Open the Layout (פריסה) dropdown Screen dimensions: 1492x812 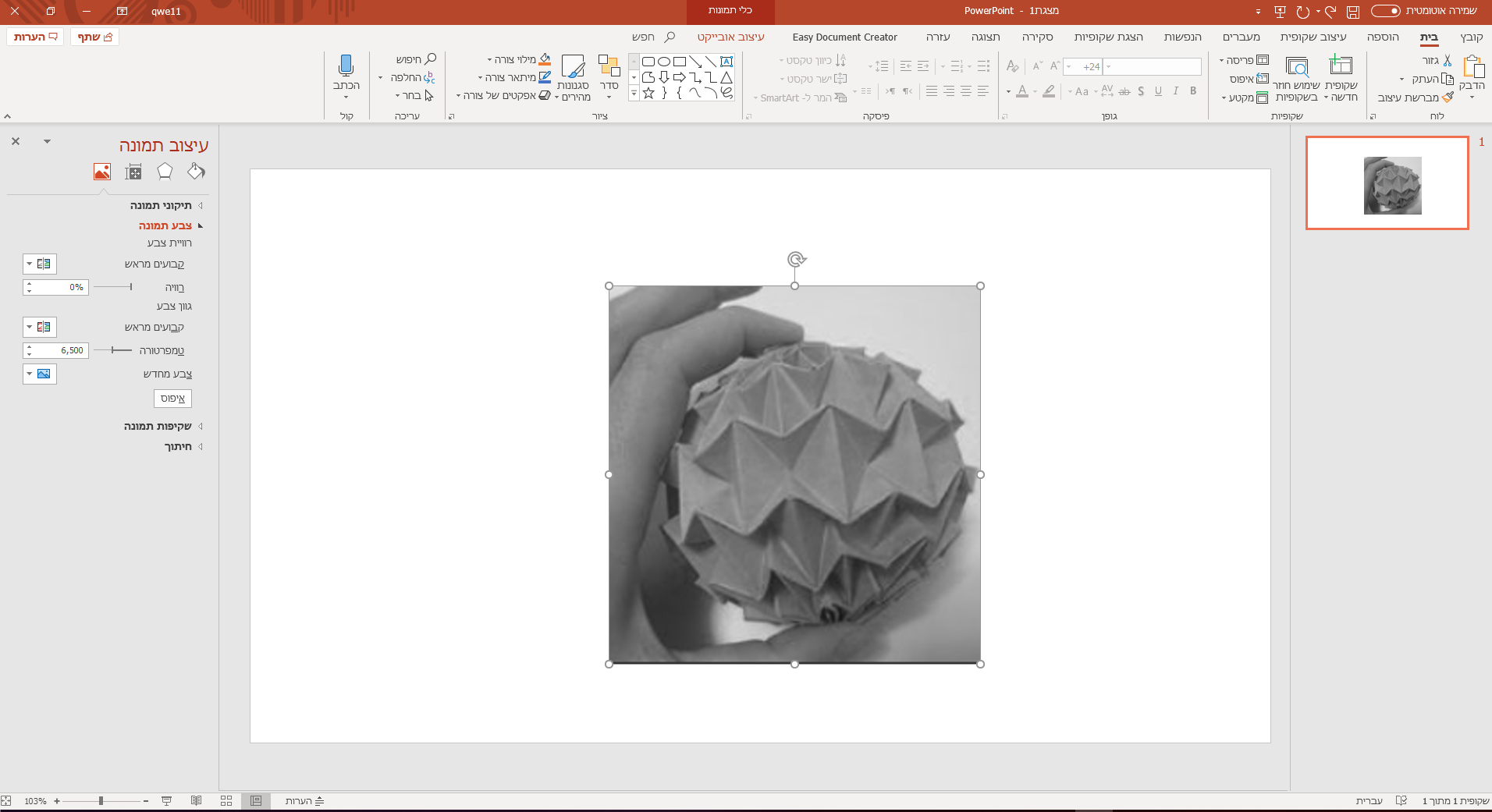(1244, 60)
